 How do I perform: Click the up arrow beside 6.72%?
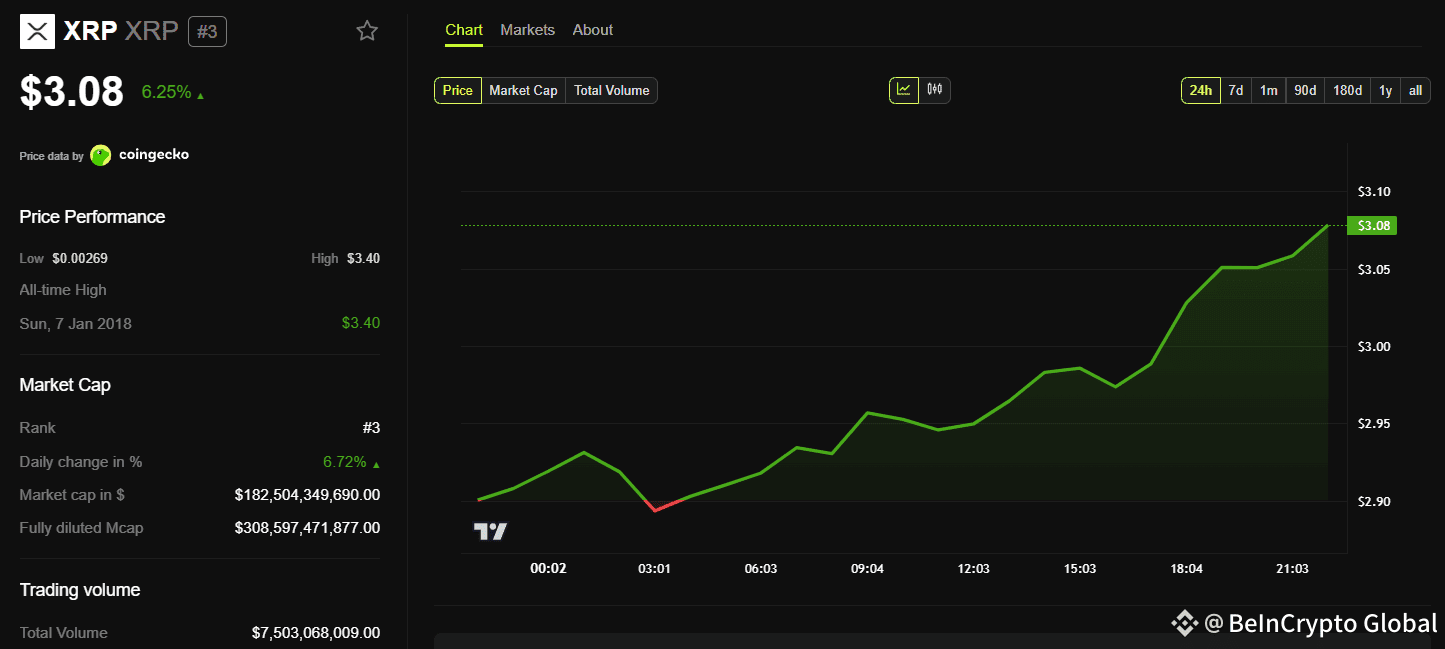[x=376, y=464]
